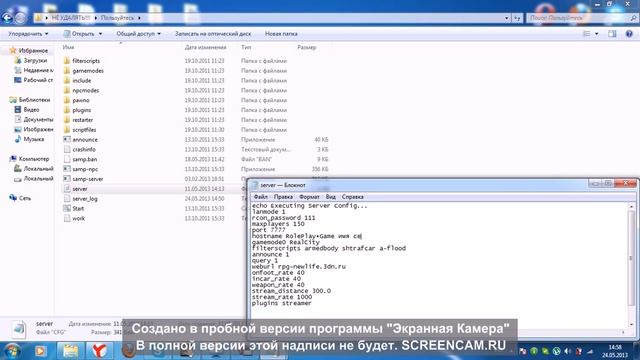Open the filterscripts folder
This screenshot has width=640, height=360.
coord(86,61)
